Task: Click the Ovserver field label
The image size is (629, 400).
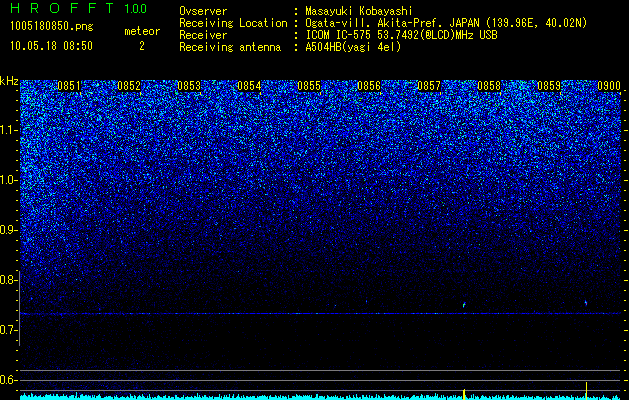Action: pyautogui.click(x=203, y=12)
